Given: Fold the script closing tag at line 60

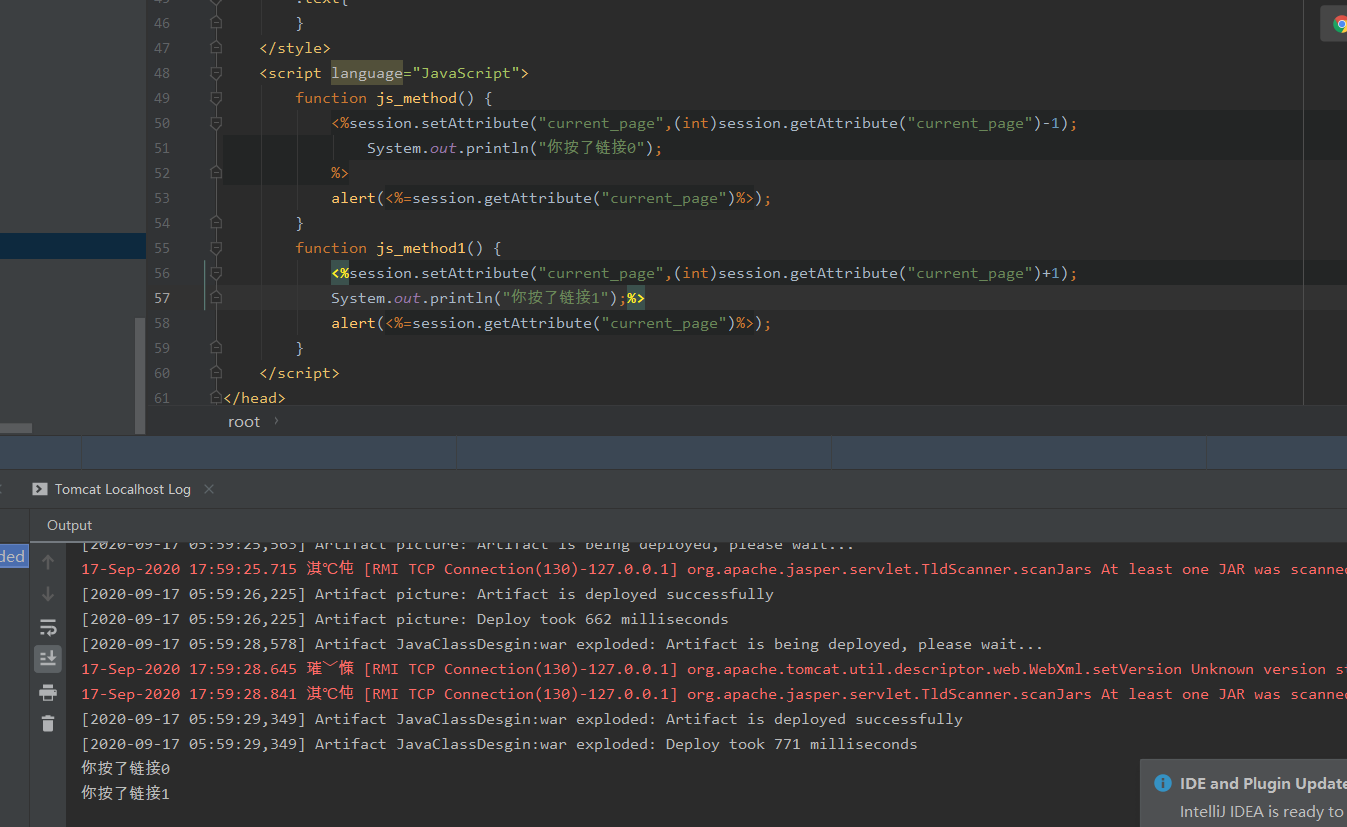Looking at the screenshot, I should tap(216, 373).
